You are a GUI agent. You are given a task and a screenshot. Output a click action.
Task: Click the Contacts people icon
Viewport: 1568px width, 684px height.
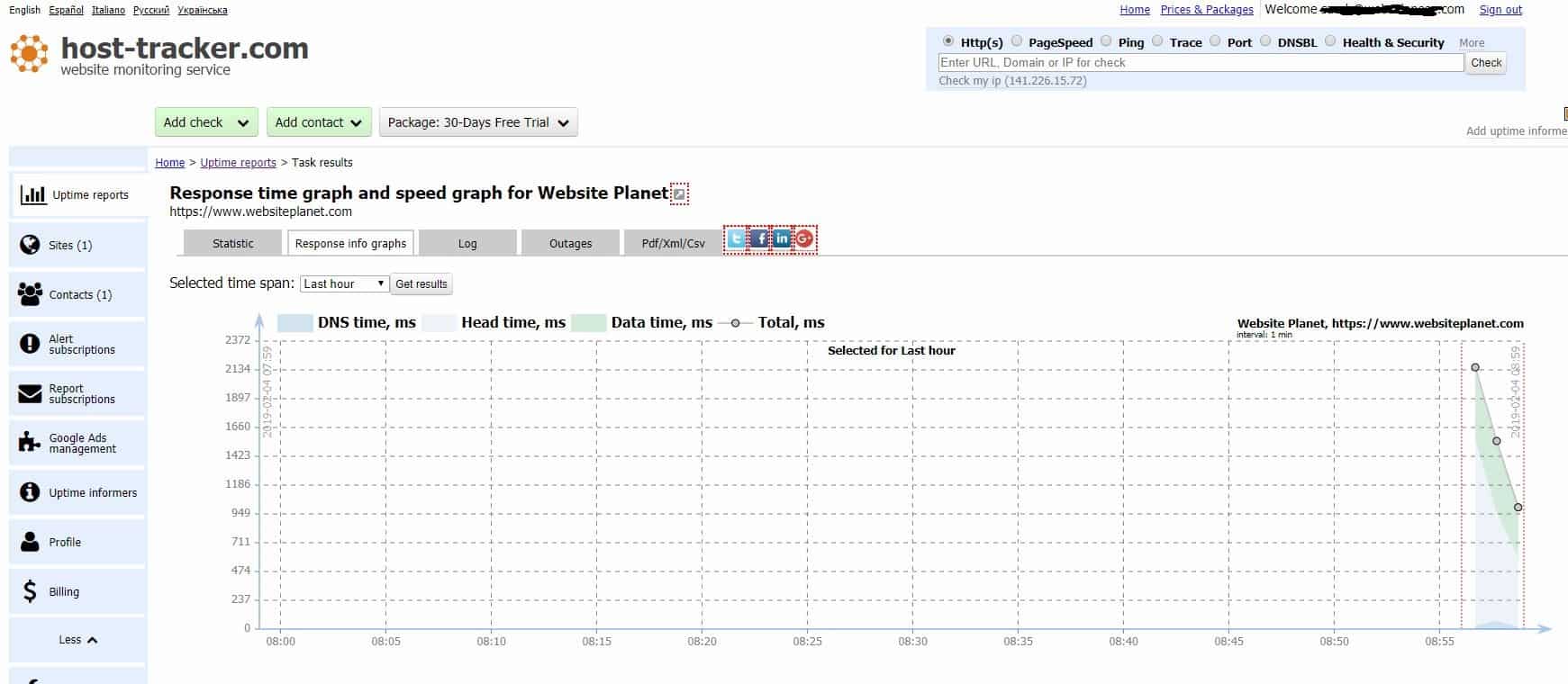click(x=30, y=294)
